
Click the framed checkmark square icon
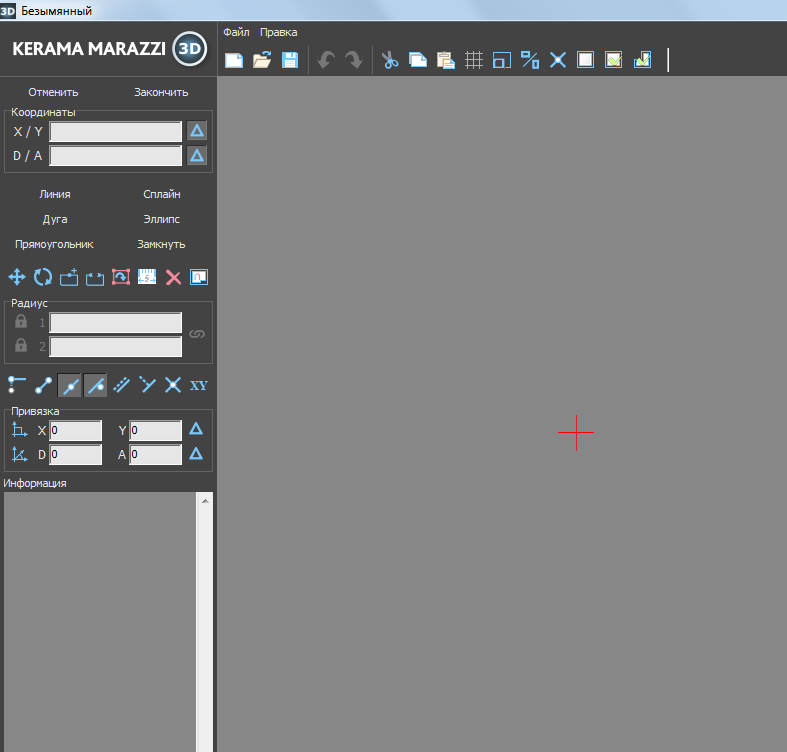tap(614, 60)
